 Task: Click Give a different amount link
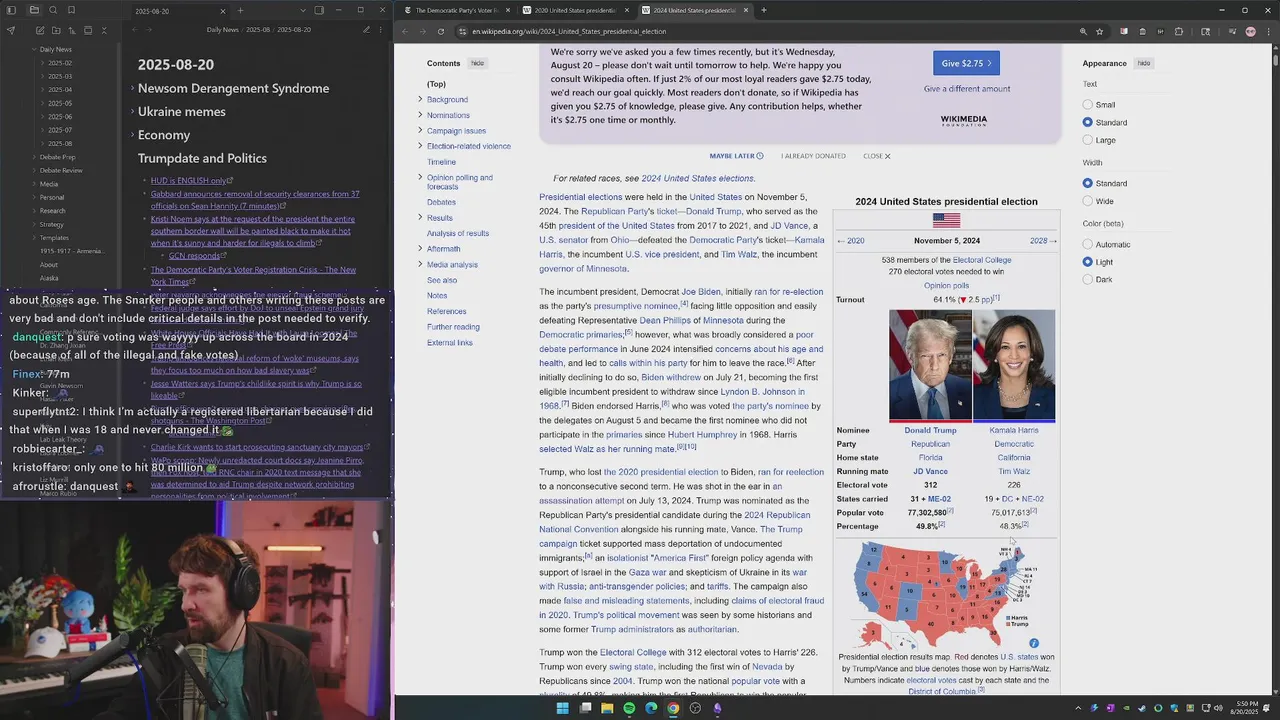[x=966, y=89]
